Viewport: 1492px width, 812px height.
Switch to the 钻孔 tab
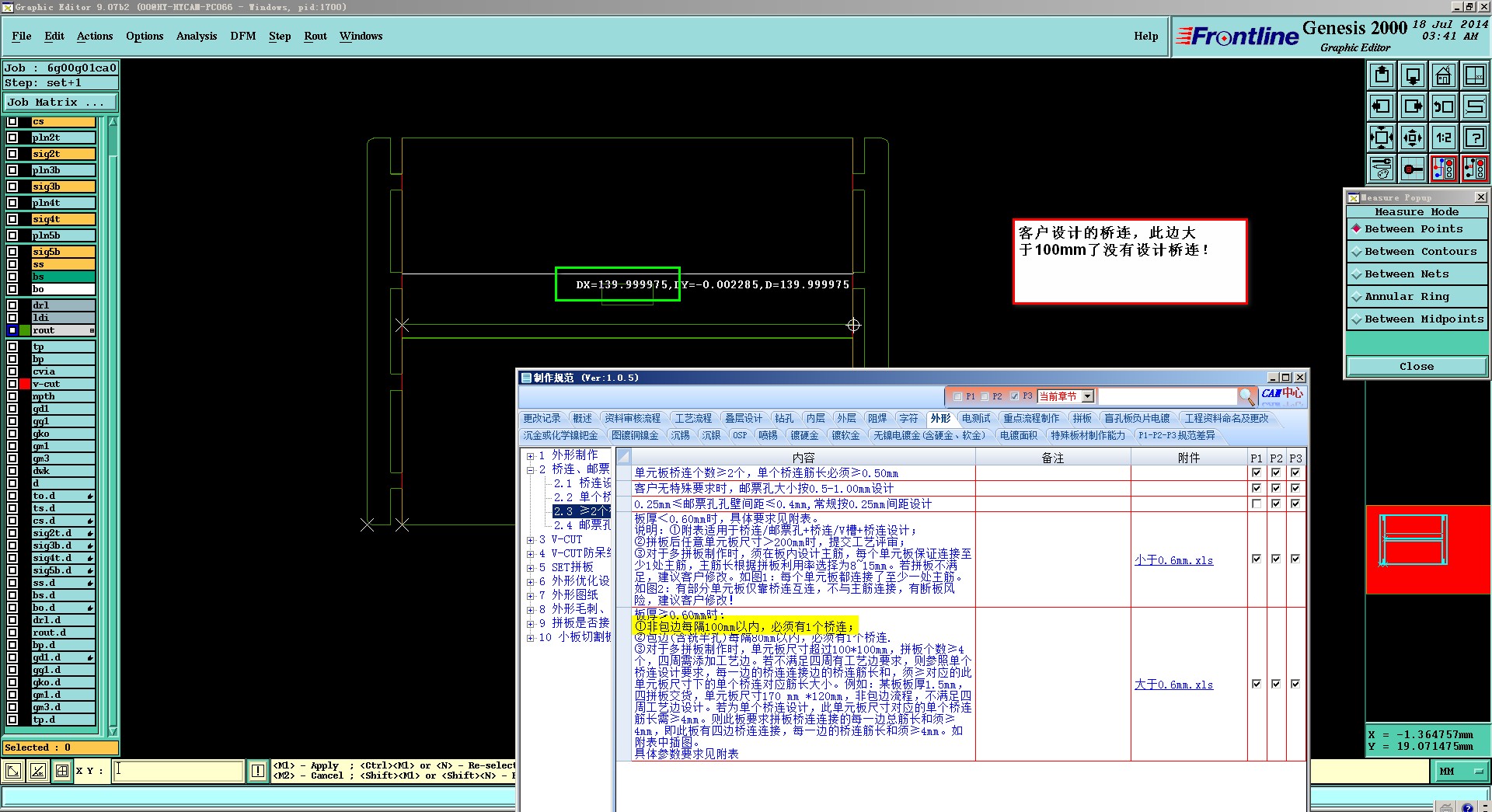784,418
